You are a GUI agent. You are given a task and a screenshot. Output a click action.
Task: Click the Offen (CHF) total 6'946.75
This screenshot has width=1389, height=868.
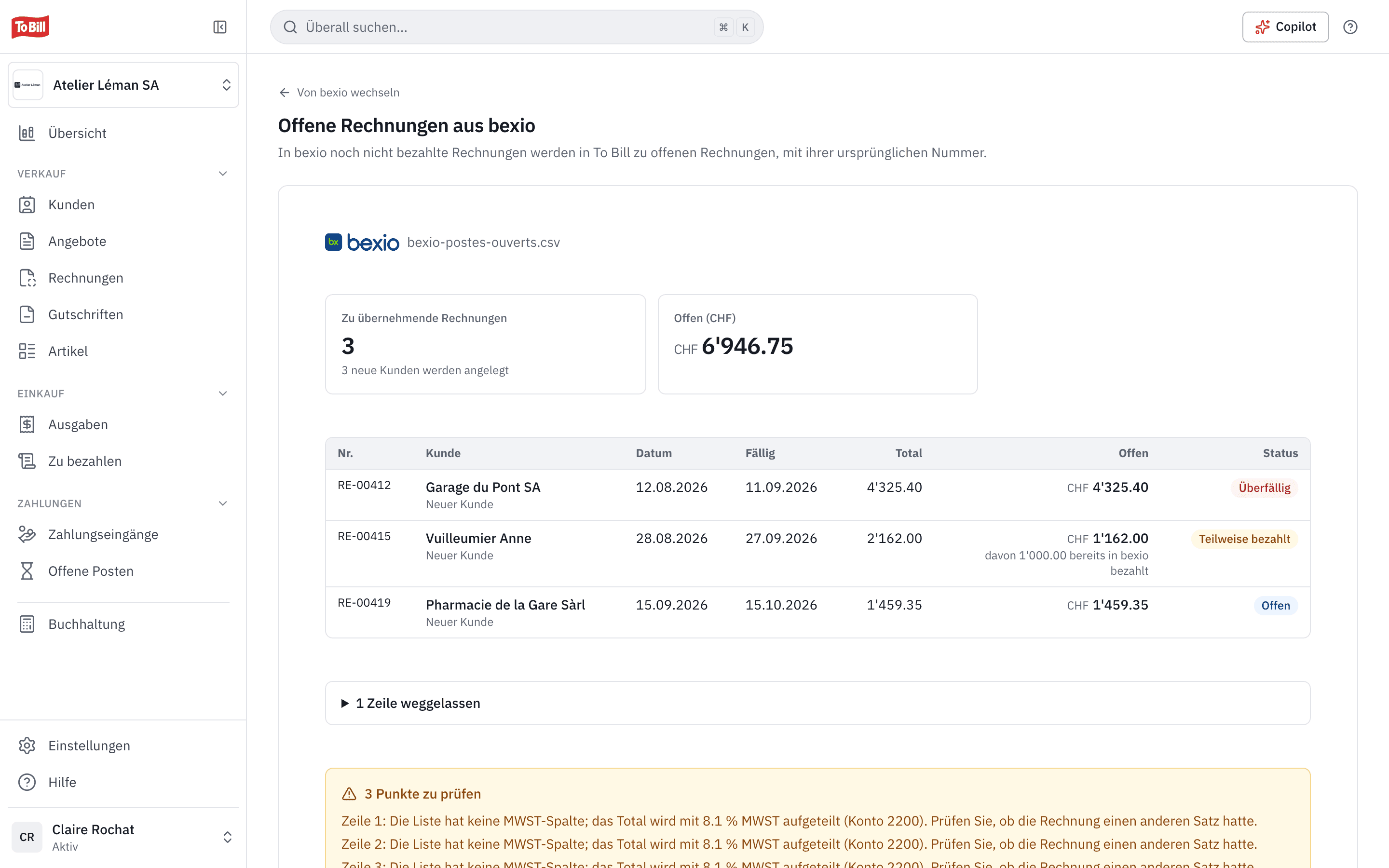pyautogui.click(x=734, y=346)
